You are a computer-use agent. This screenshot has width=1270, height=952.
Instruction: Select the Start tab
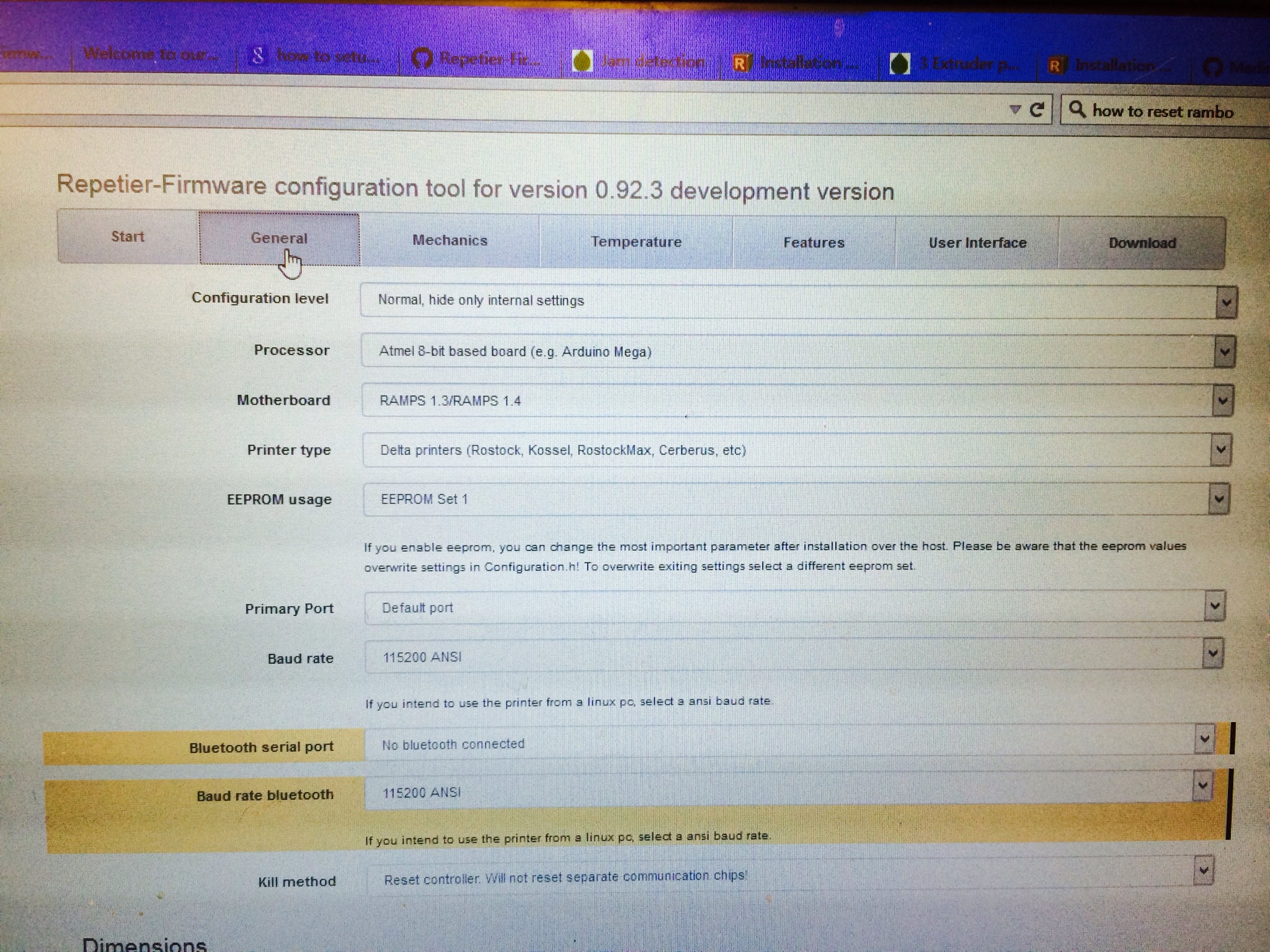(128, 237)
